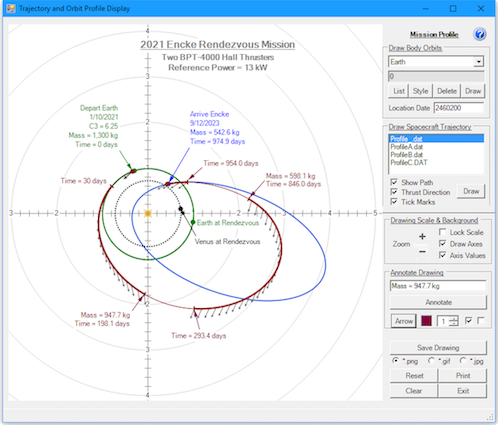Viewport: 498px width, 425px height.
Task: Select ProfileB.dat in the list
Action: (x=436, y=155)
